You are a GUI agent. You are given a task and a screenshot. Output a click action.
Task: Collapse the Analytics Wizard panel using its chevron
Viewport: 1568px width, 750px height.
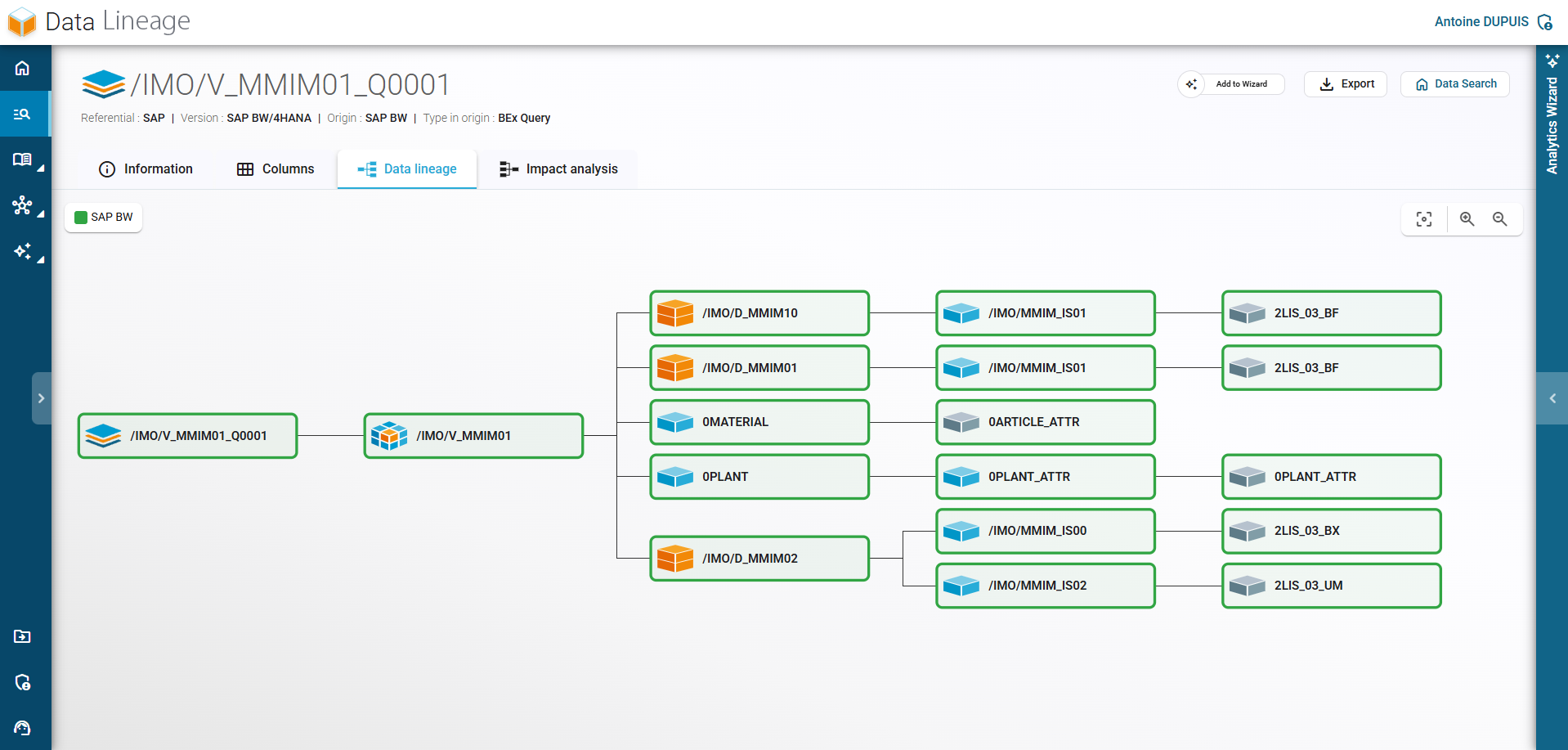[1552, 398]
